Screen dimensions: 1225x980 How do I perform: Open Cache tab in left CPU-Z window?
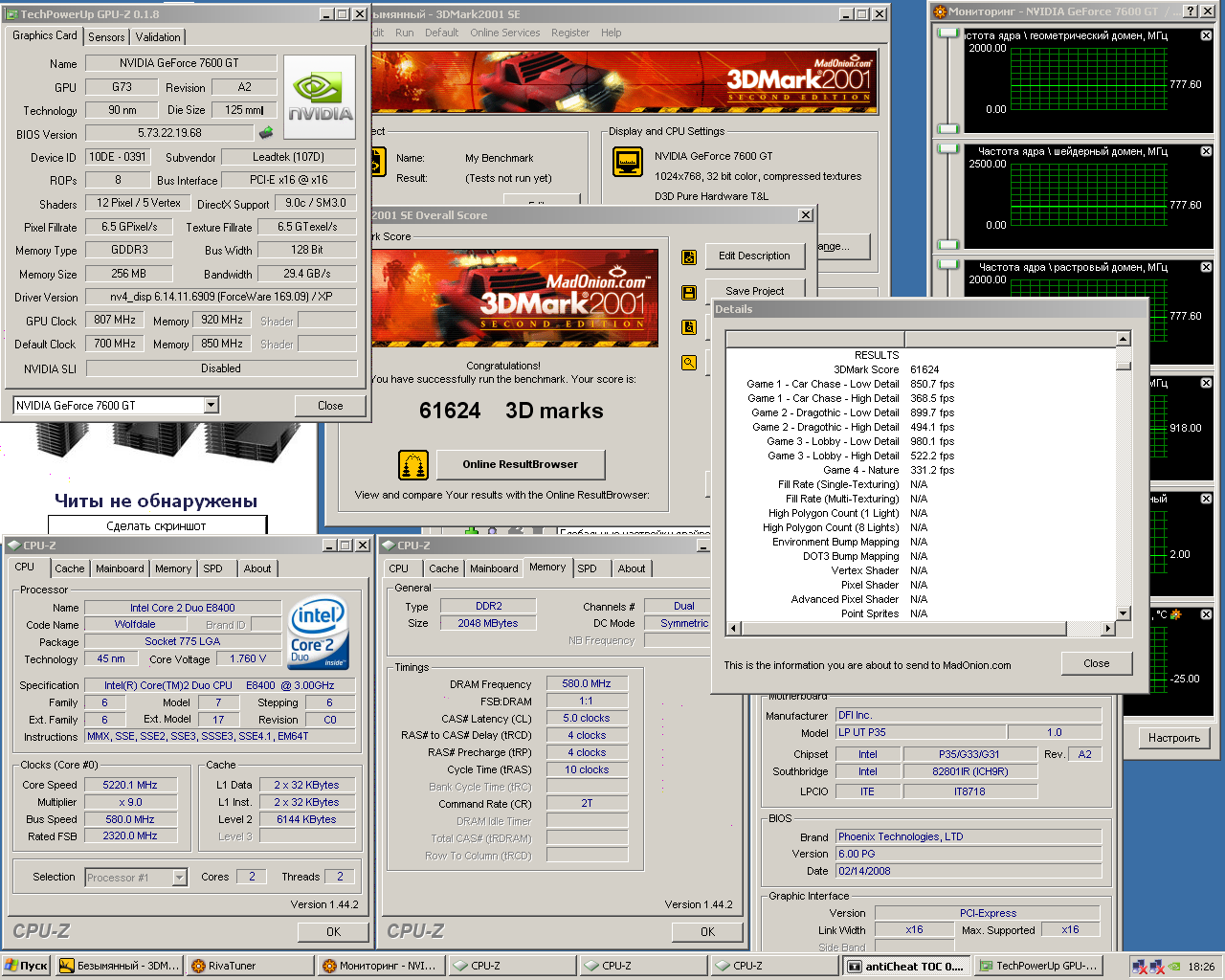[x=69, y=568]
